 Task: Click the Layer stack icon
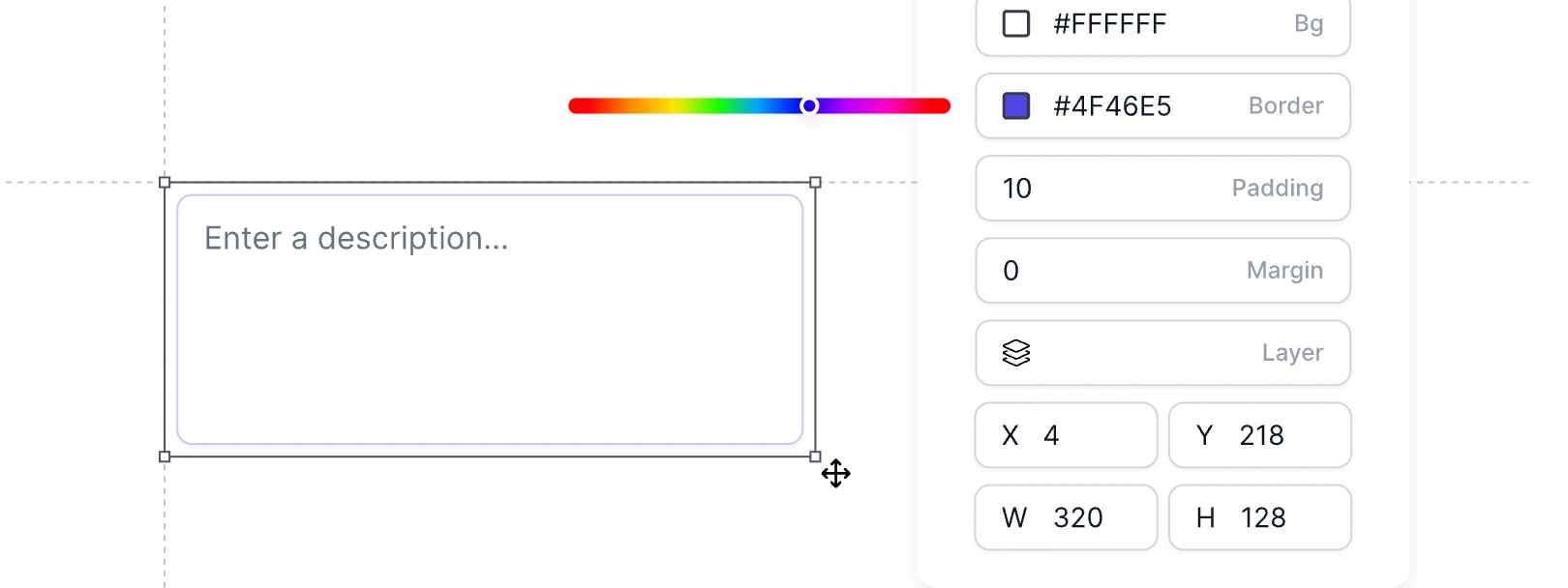pos(1016,353)
